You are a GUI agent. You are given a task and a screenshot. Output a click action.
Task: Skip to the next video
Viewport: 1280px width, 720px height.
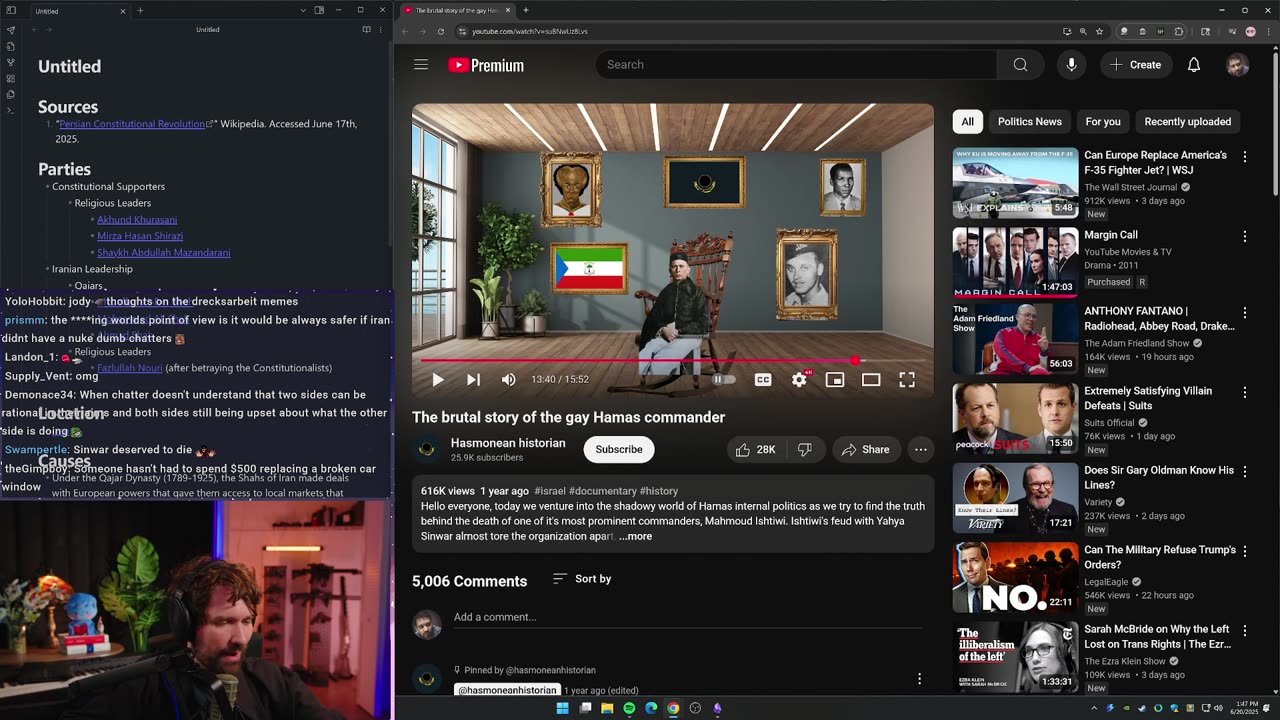[x=473, y=380]
